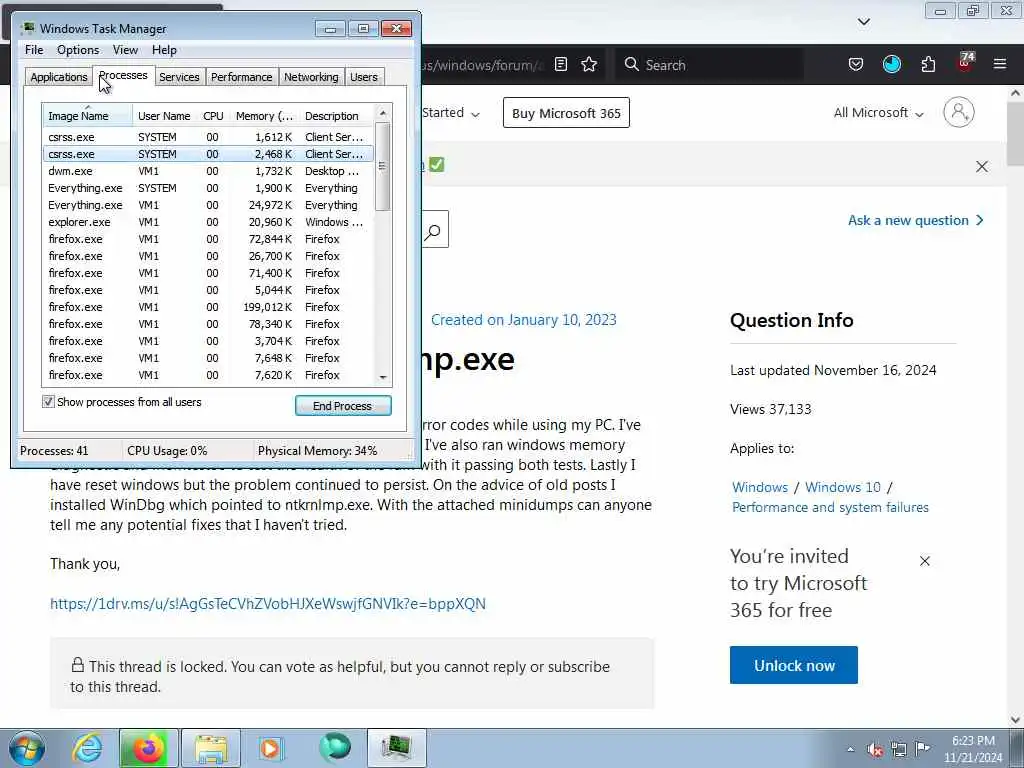Click Unlock now button

click(x=793, y=665)
